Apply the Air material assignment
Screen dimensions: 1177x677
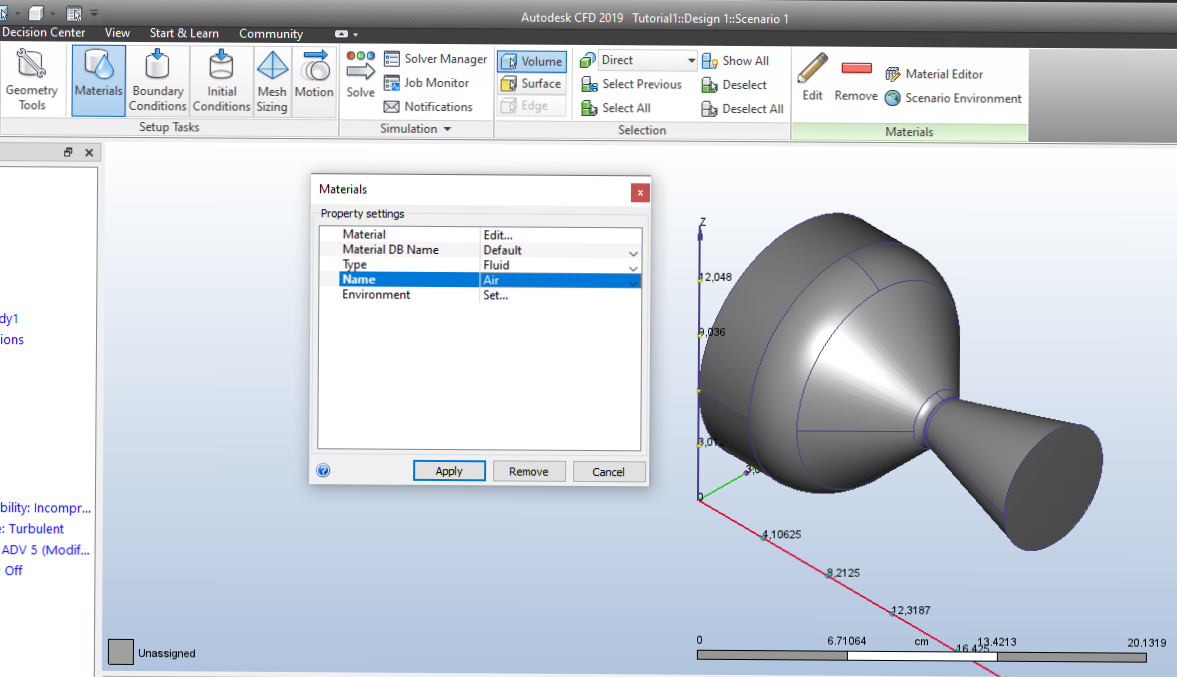click(449, 470)
